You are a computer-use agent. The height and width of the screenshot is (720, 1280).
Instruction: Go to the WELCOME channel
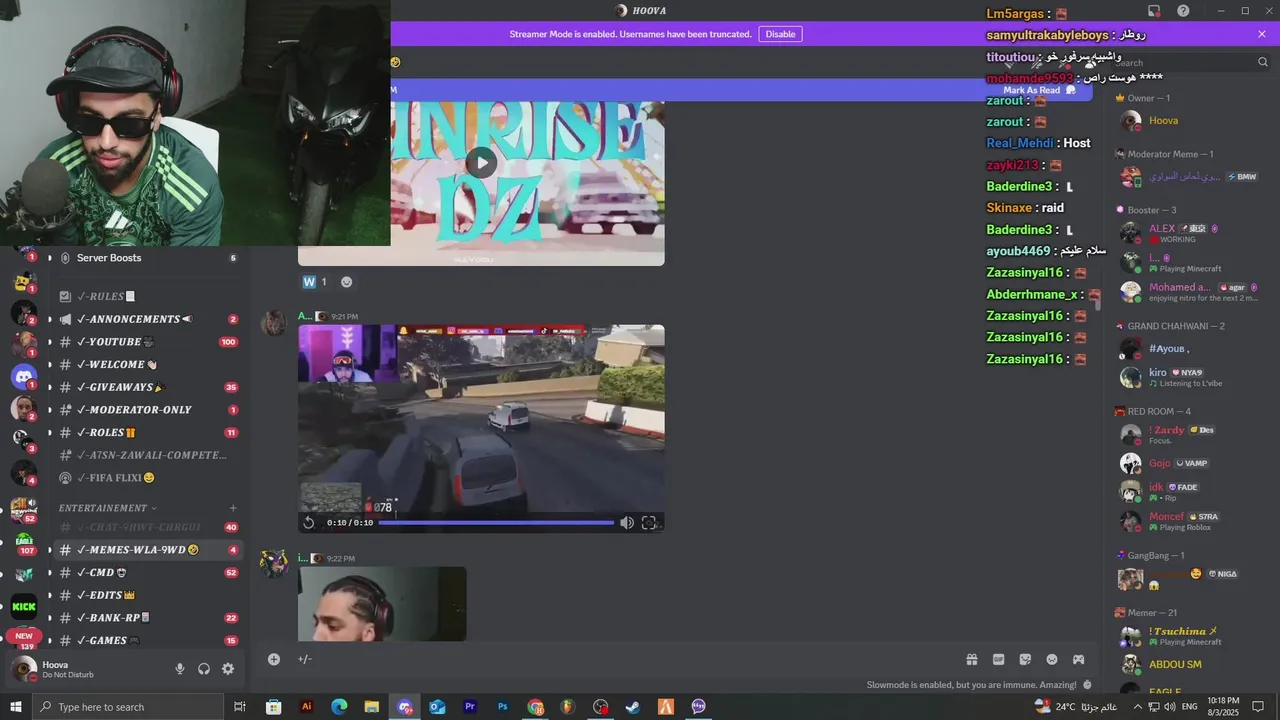pyautogui.click(x=147, y=364)
